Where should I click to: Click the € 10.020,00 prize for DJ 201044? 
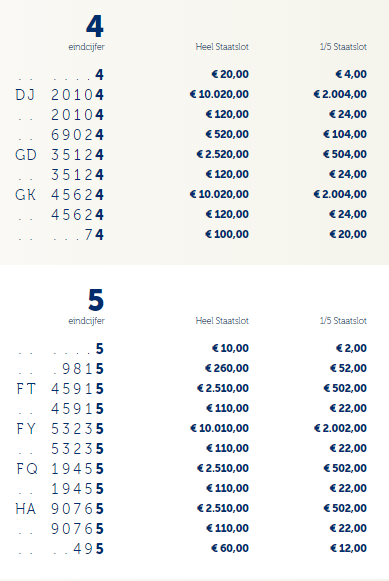coord(219,94)
